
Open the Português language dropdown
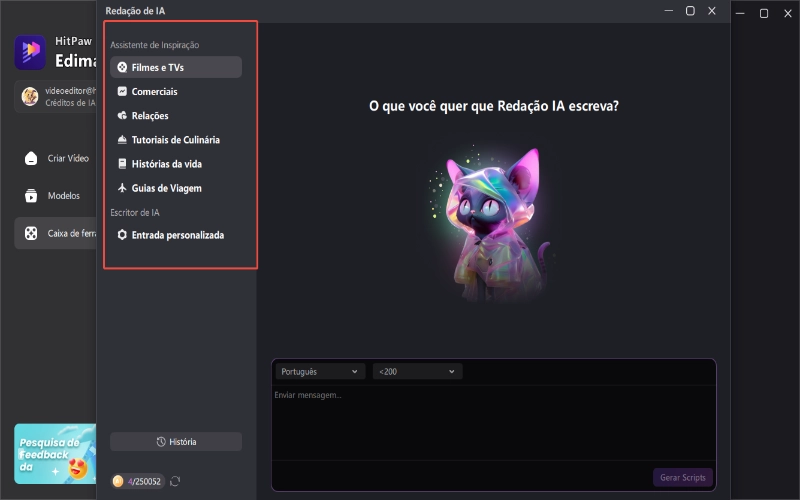click(x=320, y=371)
